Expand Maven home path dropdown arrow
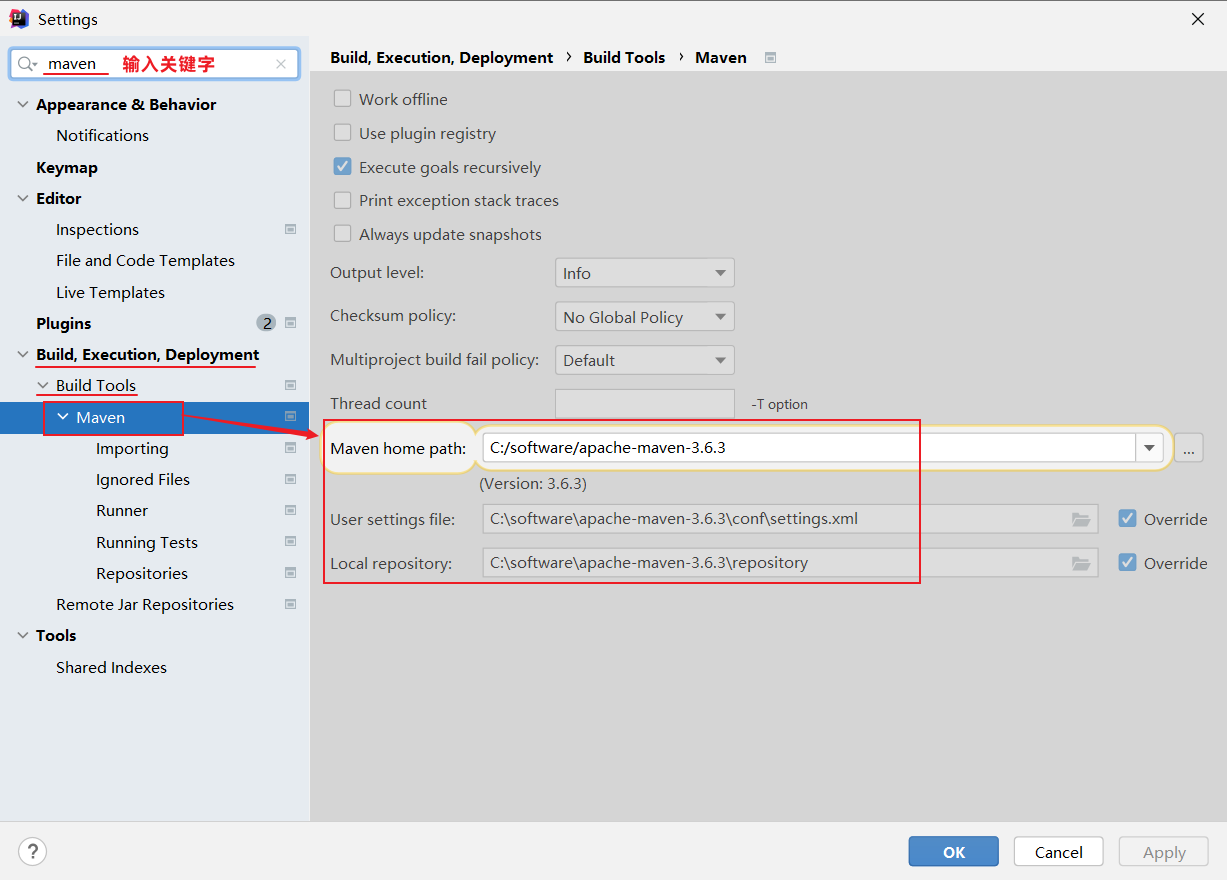The height and width of the screenshot is (880, 1227). pos(1149,448)
